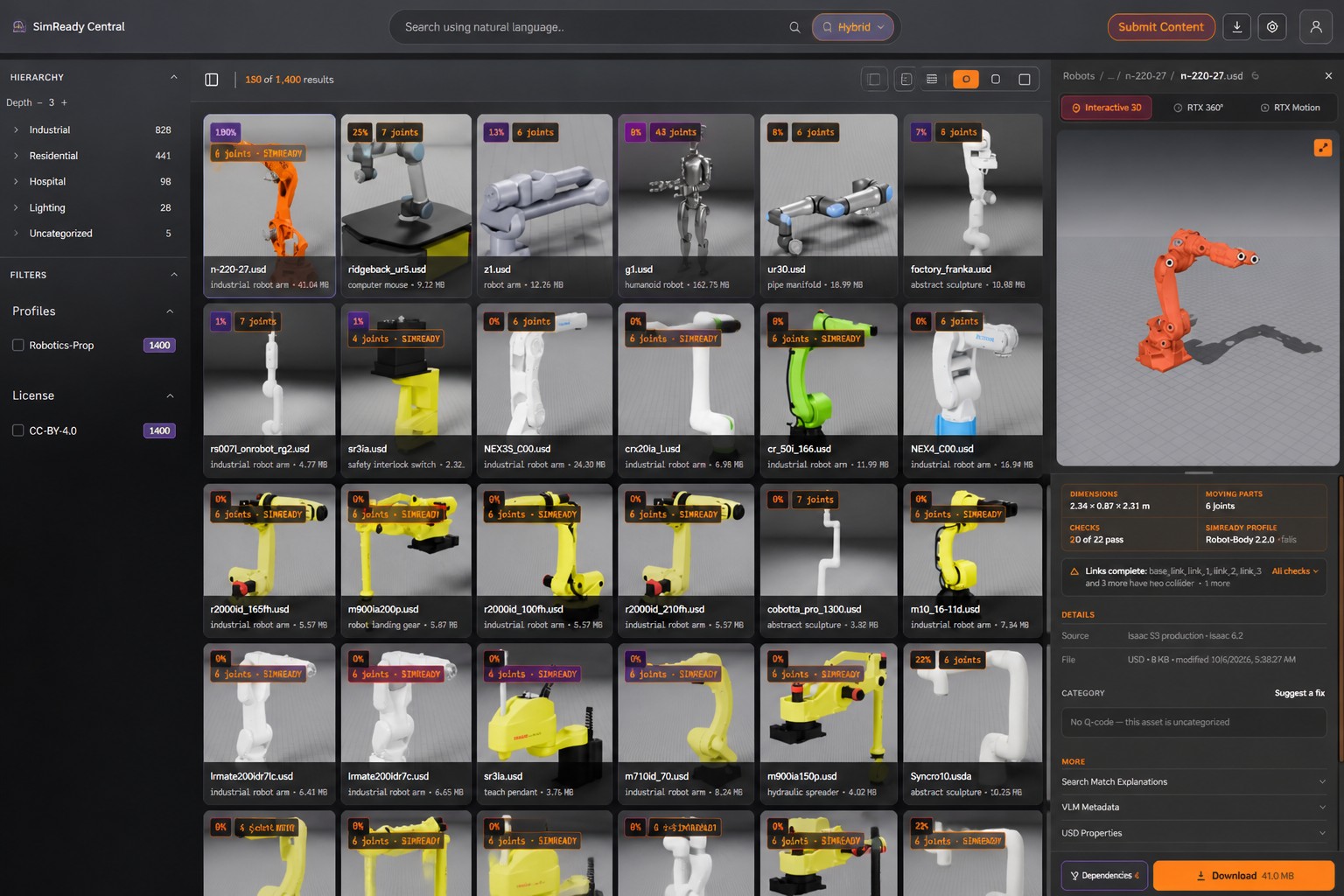Switch to the Interactive 3D tab
Screen dimensions: 1344x896
tap(1107, 108)
